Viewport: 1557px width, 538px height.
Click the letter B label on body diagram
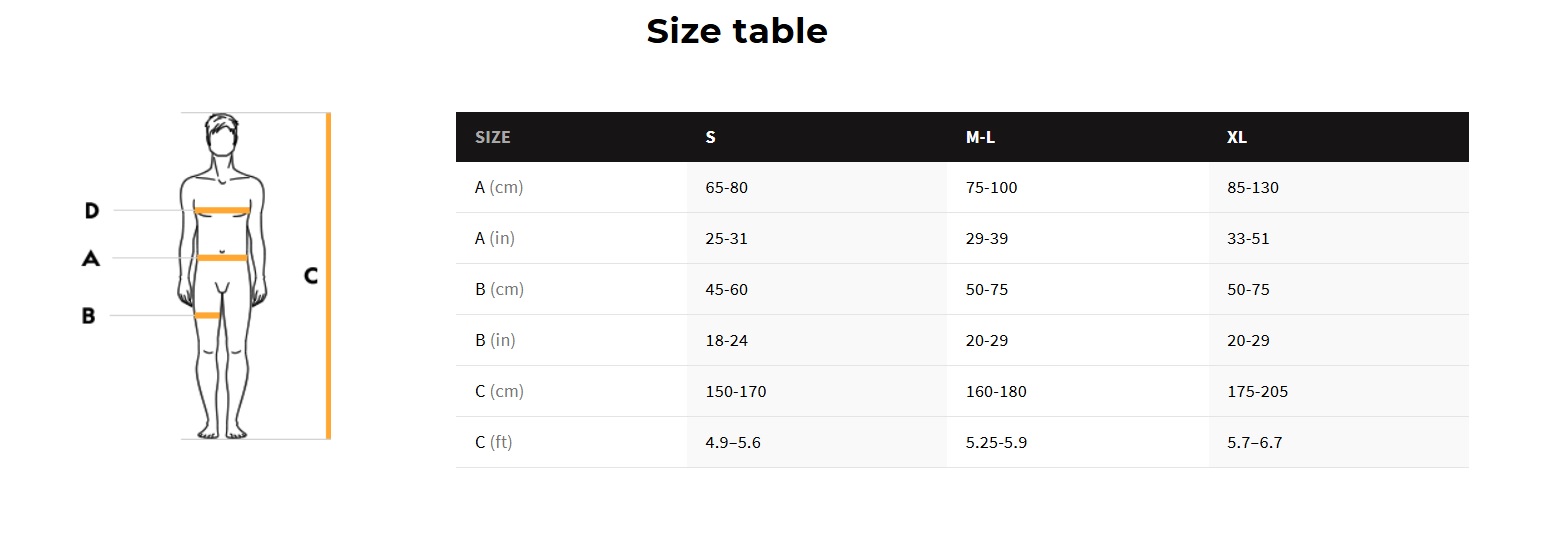click(x=88, y=315)
